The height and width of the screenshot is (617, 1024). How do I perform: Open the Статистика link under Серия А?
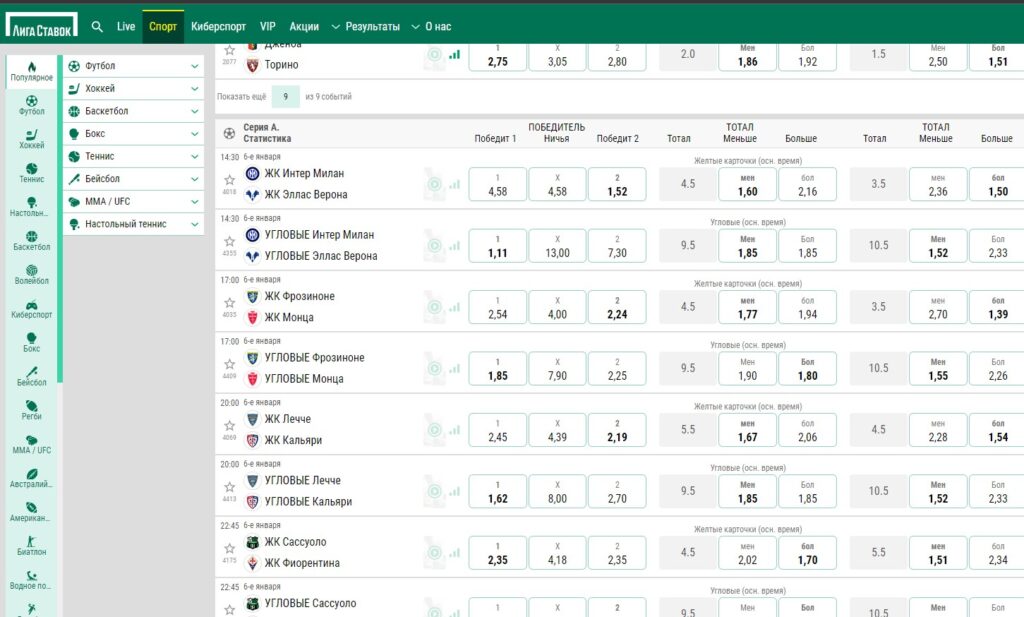[x=267, y=138]
